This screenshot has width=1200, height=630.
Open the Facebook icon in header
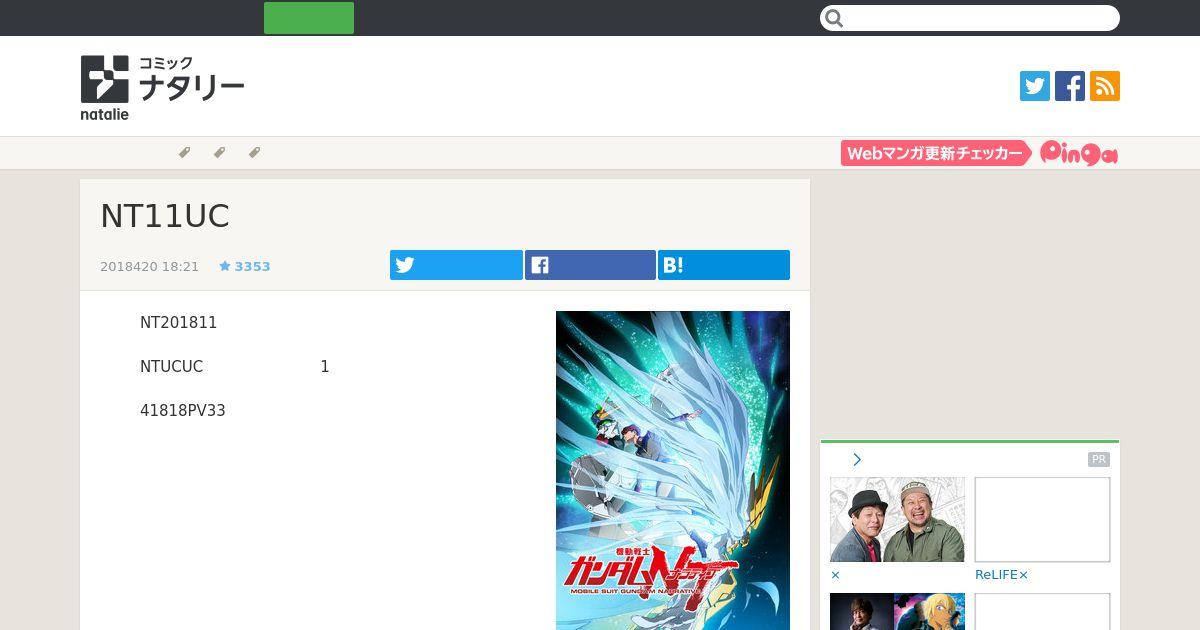(1070, 86)
